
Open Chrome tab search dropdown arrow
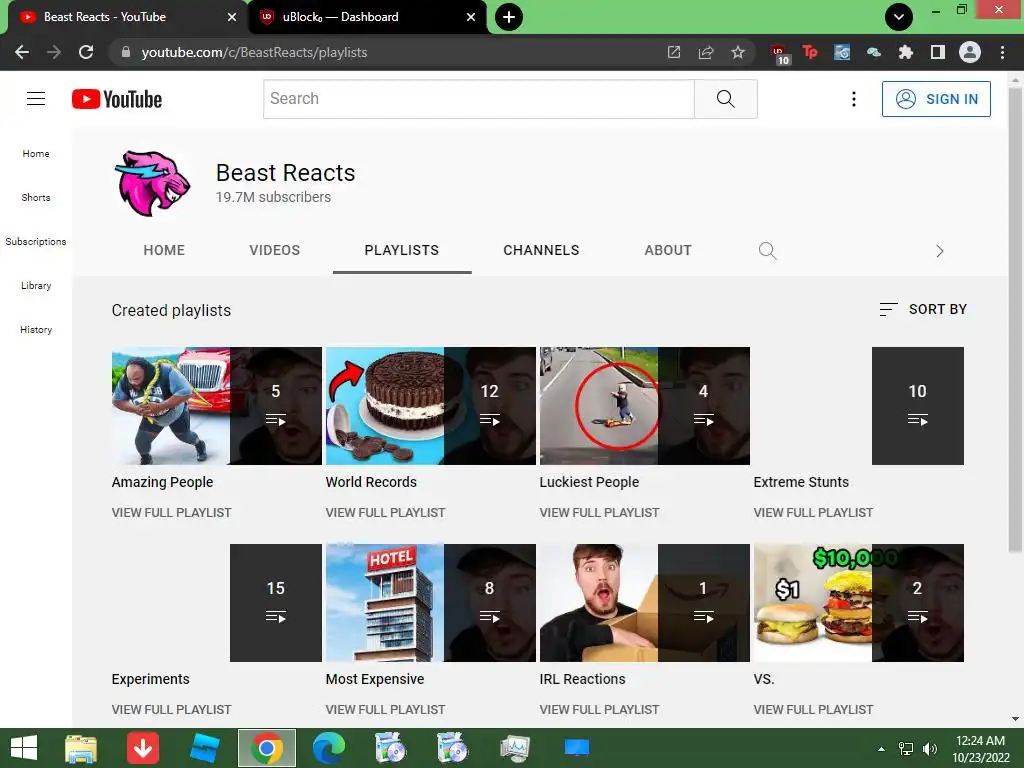point(899,17)
